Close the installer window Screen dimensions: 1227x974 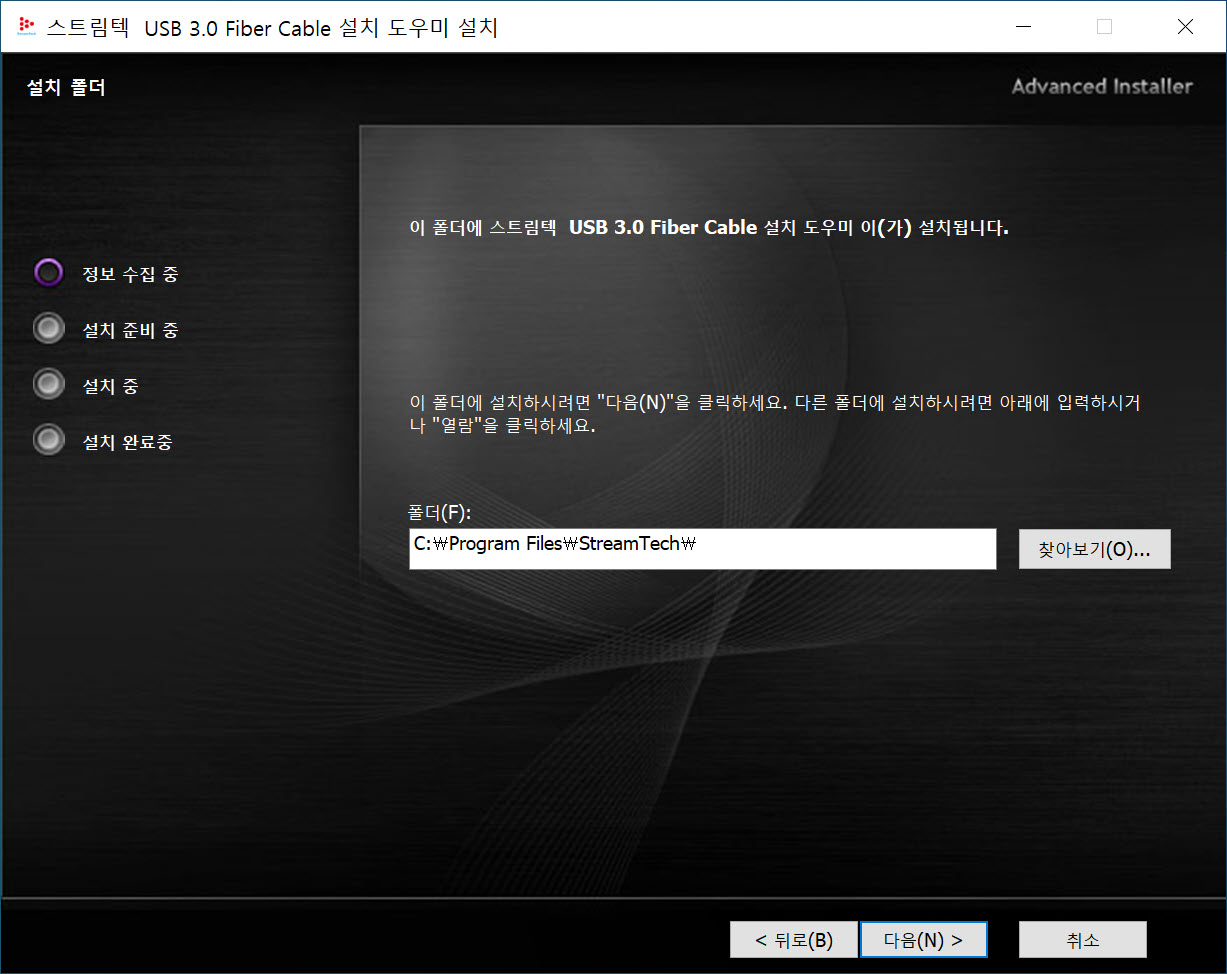[x=1185, y=27]
